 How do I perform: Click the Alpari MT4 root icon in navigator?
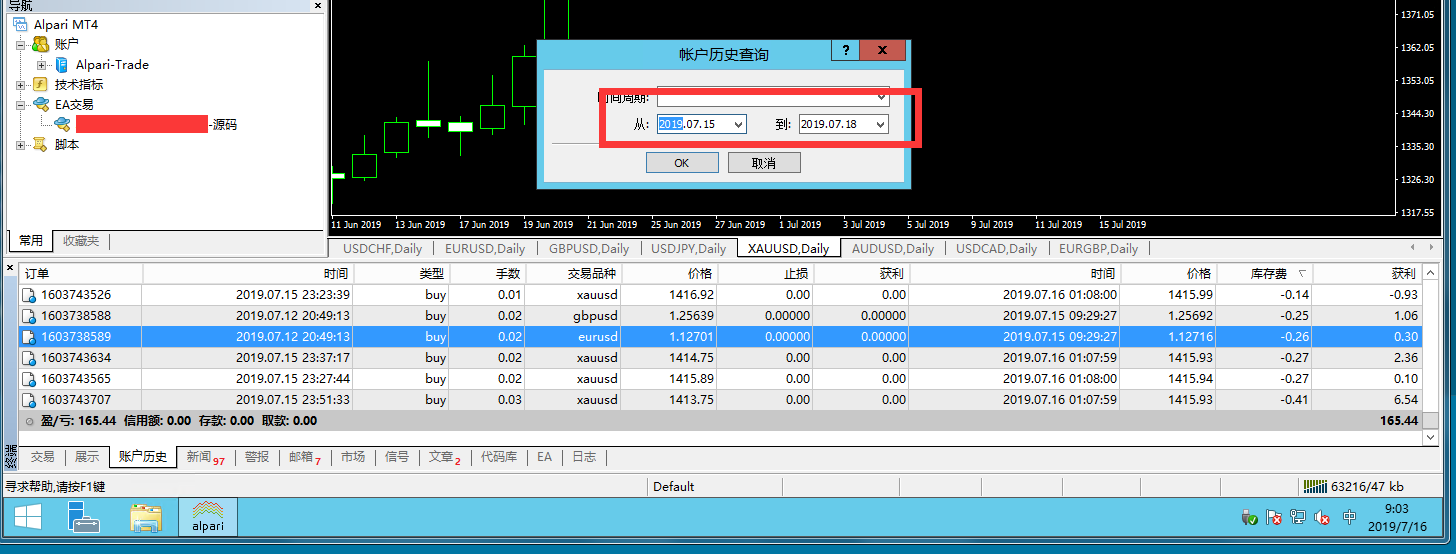[x=20, y=24]
